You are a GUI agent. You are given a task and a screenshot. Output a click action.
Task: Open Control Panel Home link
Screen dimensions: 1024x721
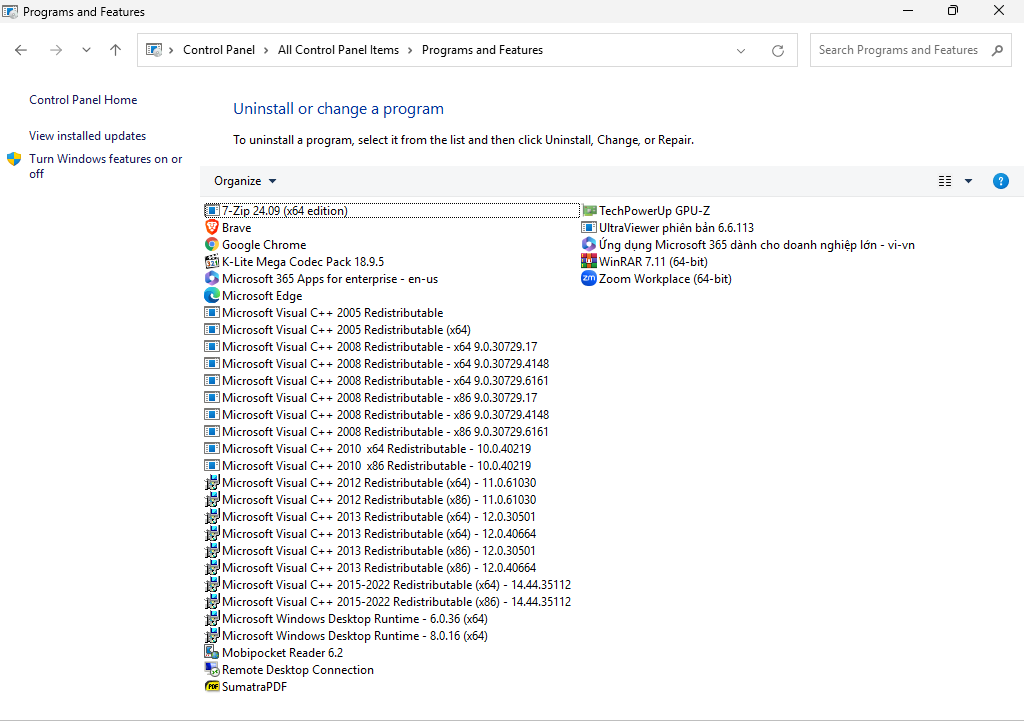83,100
